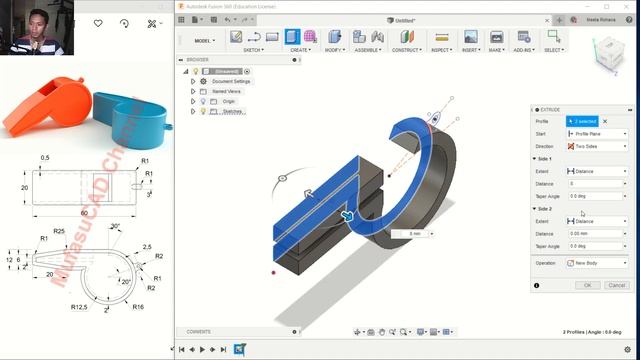Click the Insert image icon
Image resolution: width=640 pixels, height=360 pixels.
(x=471, y=37)
